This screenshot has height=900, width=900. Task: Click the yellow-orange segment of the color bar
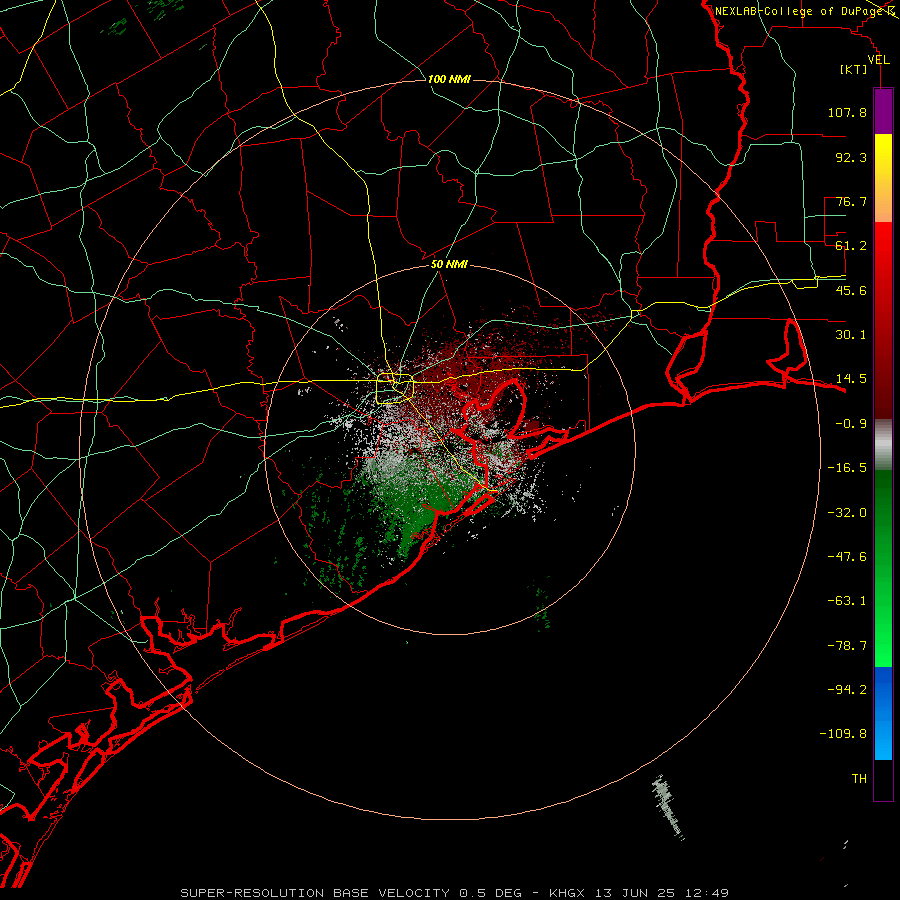(883, 178)
